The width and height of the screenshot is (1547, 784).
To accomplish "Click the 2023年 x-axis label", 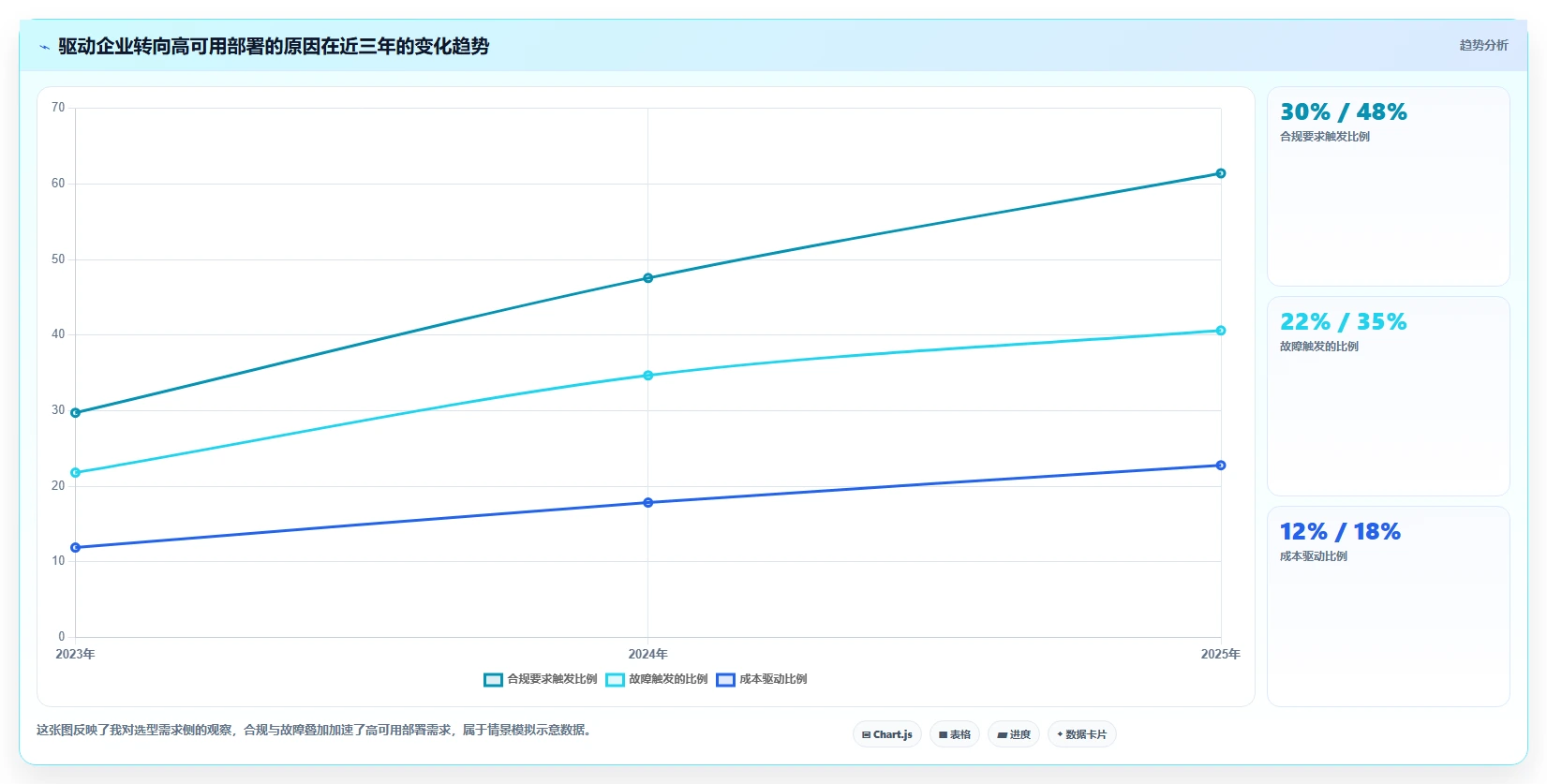I will click(x=75, y=654).
